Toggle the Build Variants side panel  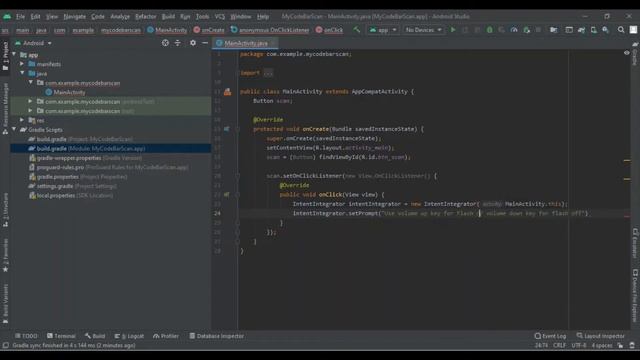coord(5,304)
